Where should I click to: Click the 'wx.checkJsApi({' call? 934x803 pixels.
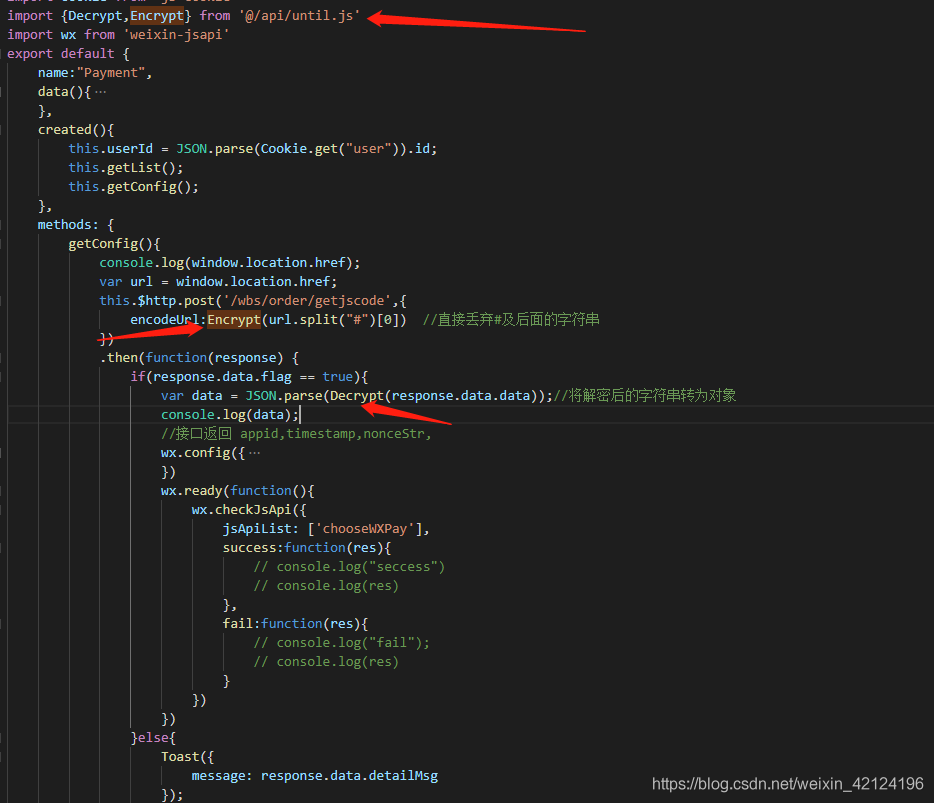pos(249,510)
